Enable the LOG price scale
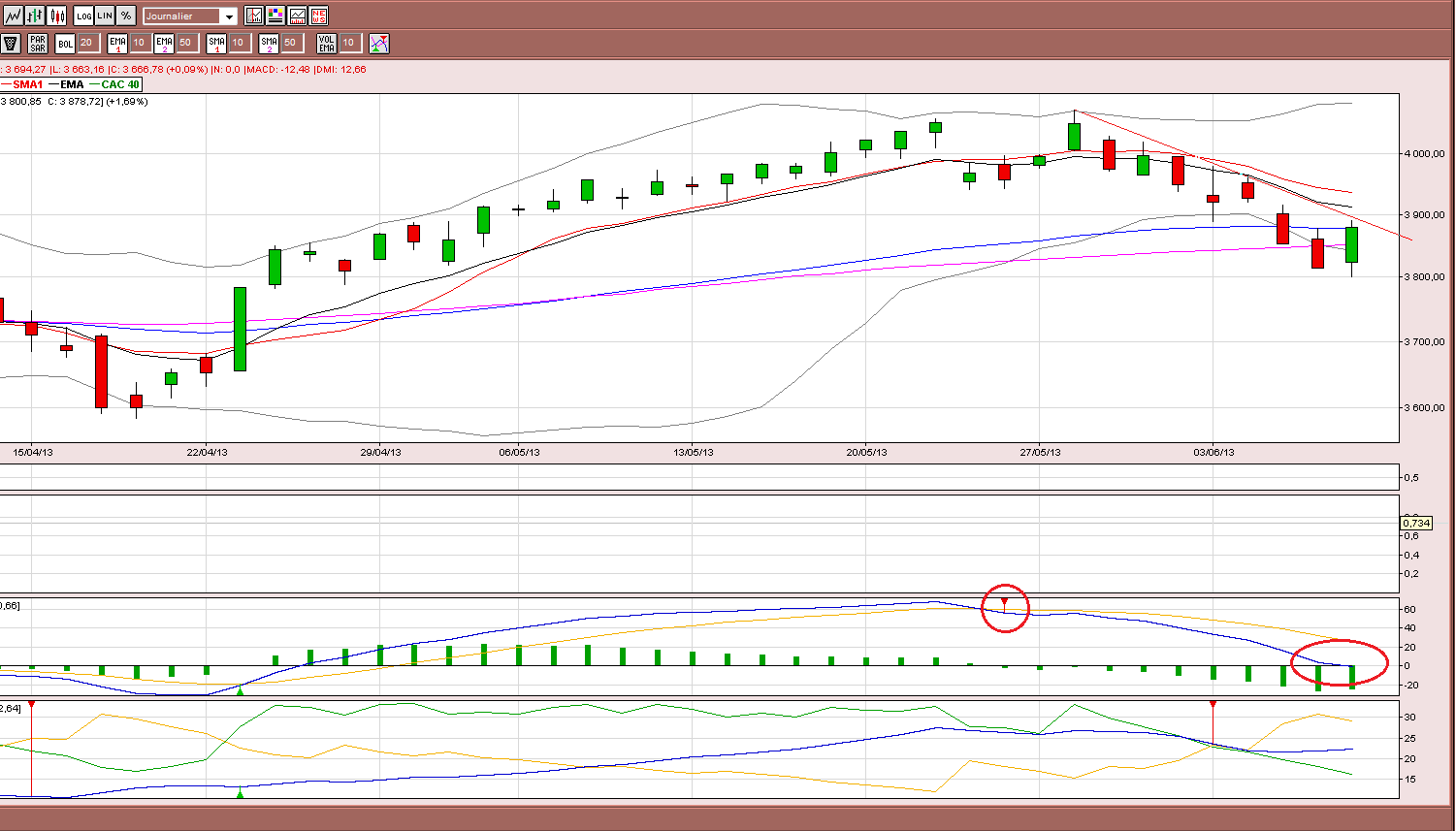The height and width of the screenshot is (831, 1456). 83,16
